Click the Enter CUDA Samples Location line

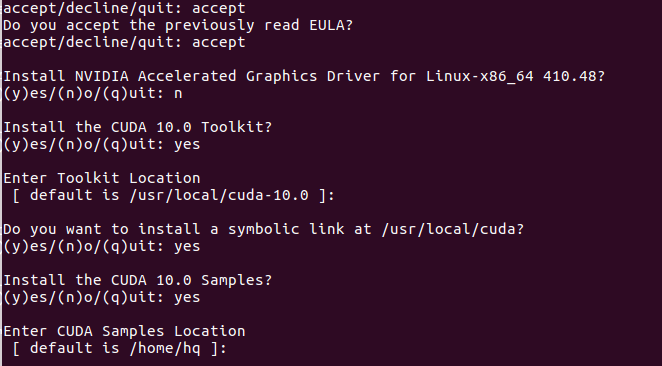124,331
